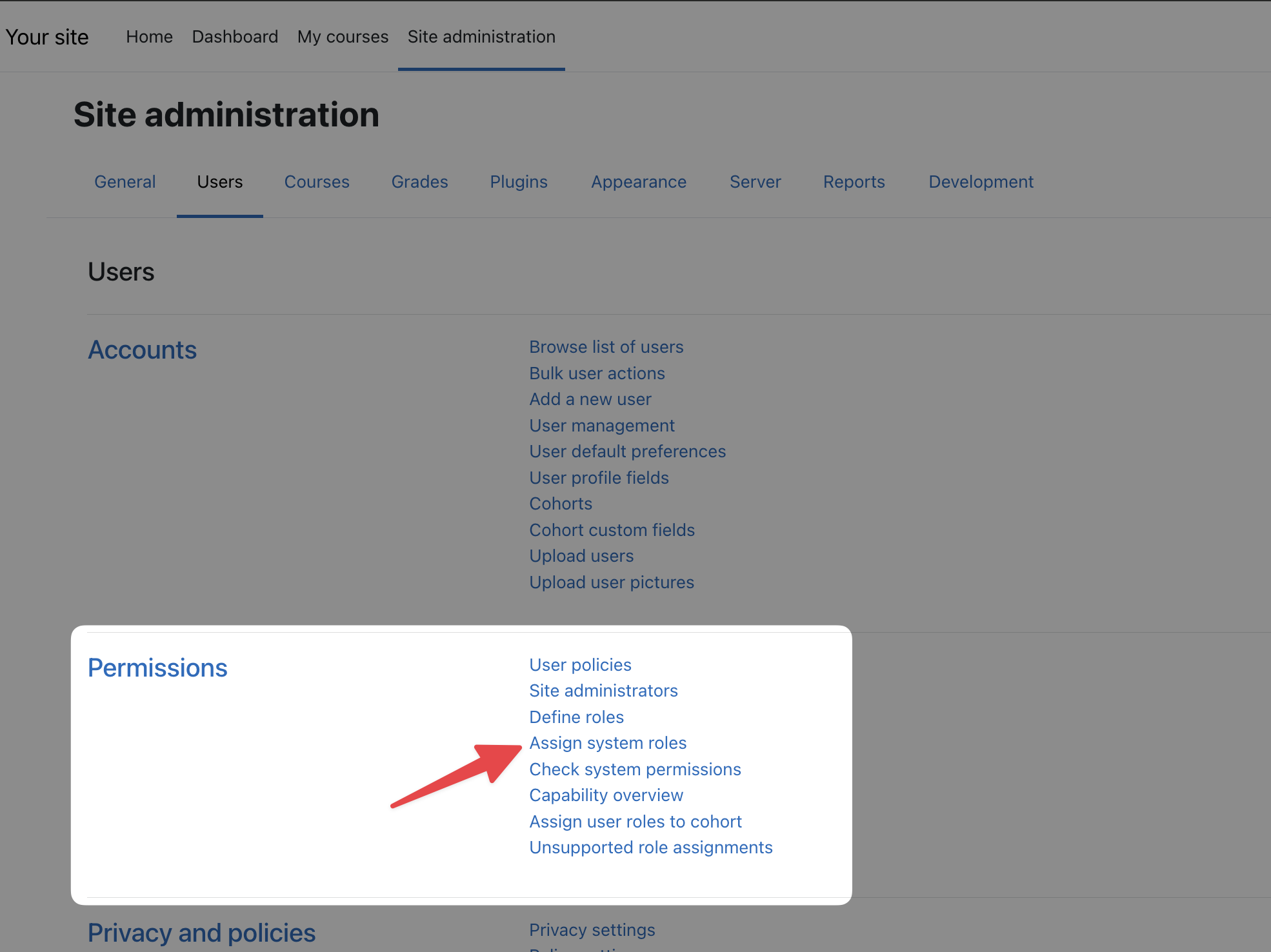The height and width of the screenshot is (952, 1271).
Task: Click the Define roles link
Action: pos(576,717)
